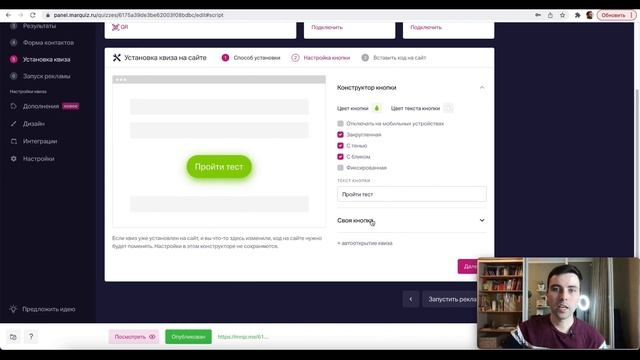This screenshot has width=640, height=360.
Task: Click the Посмотреть preview button
Action: [x=134, y=337]
